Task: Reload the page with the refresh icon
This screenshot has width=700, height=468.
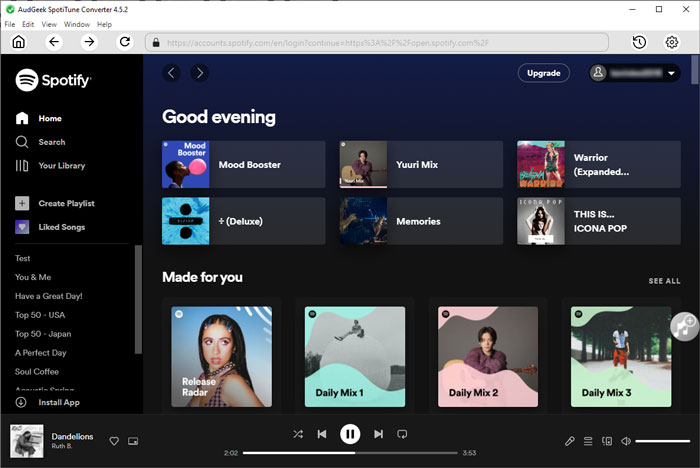Action: [125, 42]
